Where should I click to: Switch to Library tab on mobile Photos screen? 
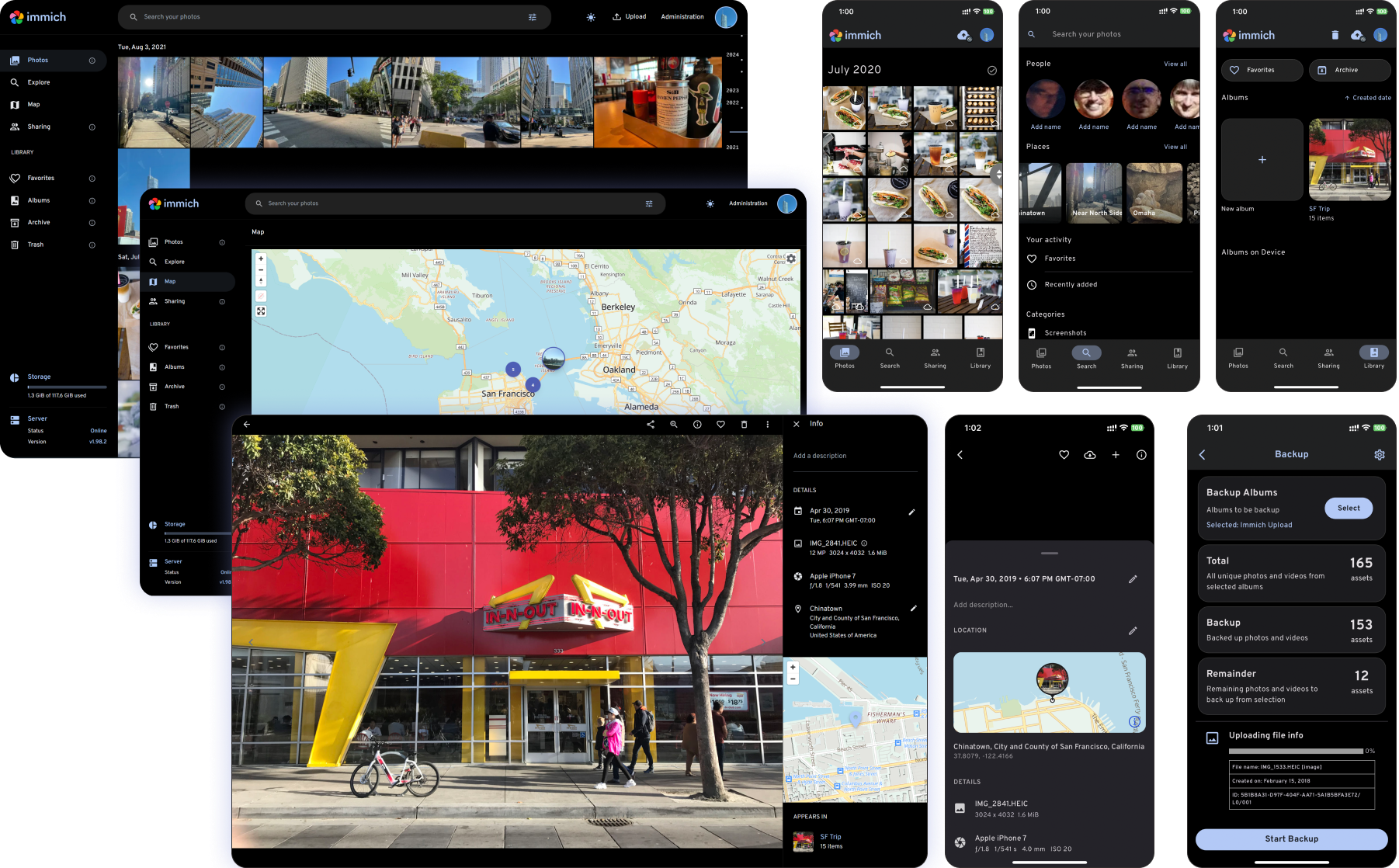coord(981,358)
